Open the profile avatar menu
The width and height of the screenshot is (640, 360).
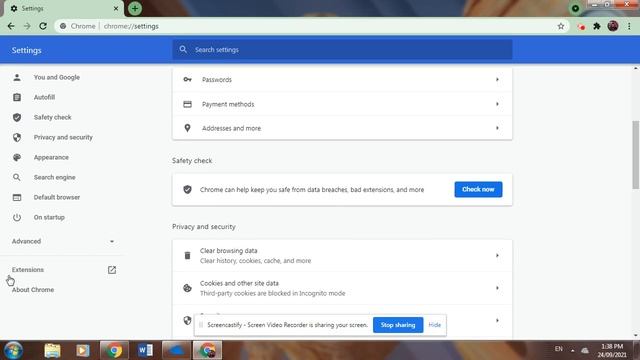pos(613,26)
